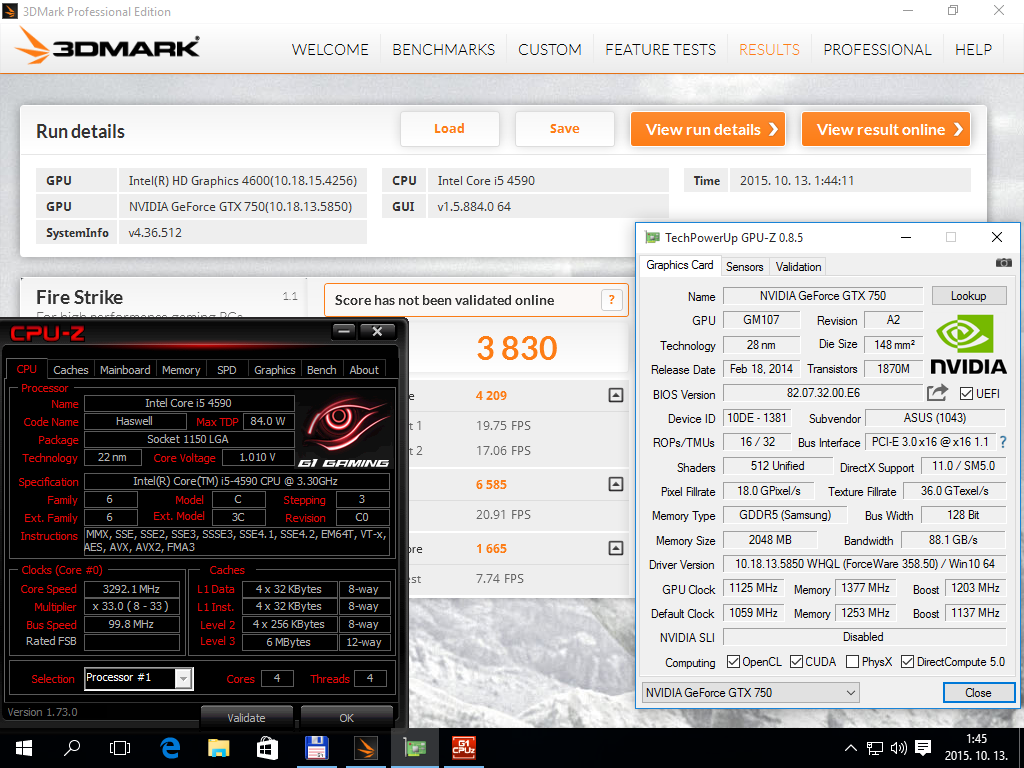The width and height of the screenshot is (1024, 768).
Task: Collapse the 4 209 graphics score section
Action: pyautogui.click(x=616, y=395)
